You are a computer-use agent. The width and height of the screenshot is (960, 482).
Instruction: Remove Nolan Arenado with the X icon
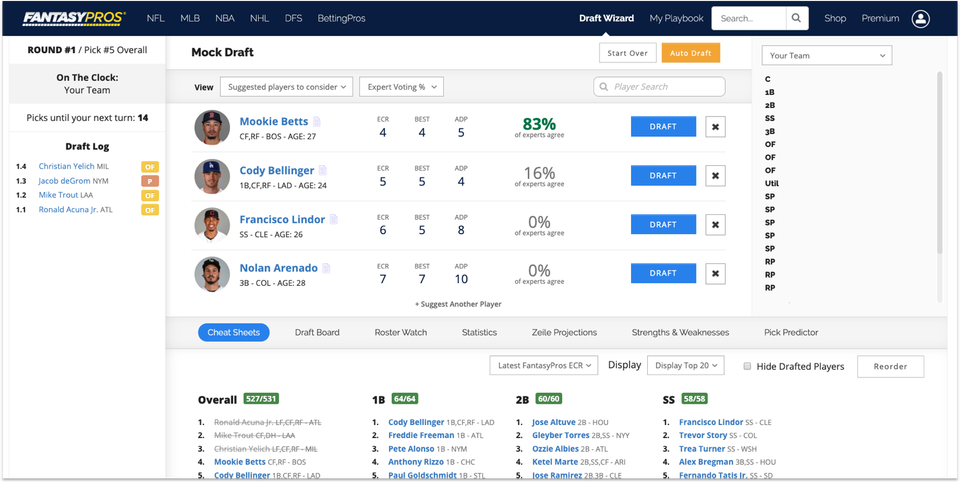click(715, 274)
